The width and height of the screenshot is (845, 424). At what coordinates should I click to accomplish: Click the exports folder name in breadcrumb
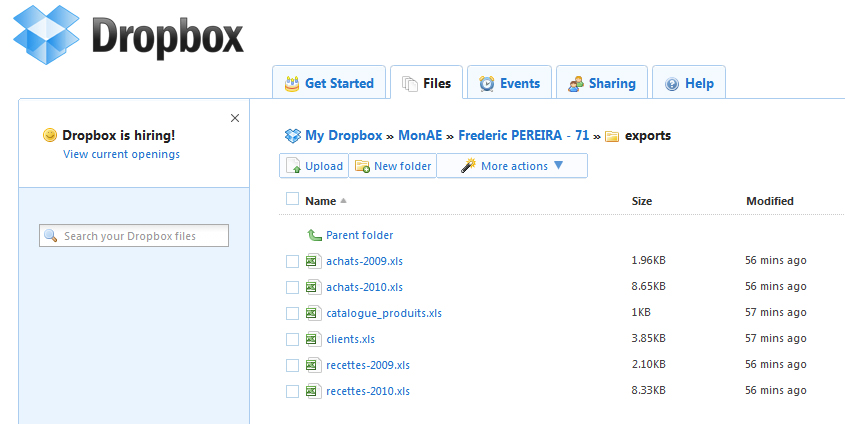(648, 136)
